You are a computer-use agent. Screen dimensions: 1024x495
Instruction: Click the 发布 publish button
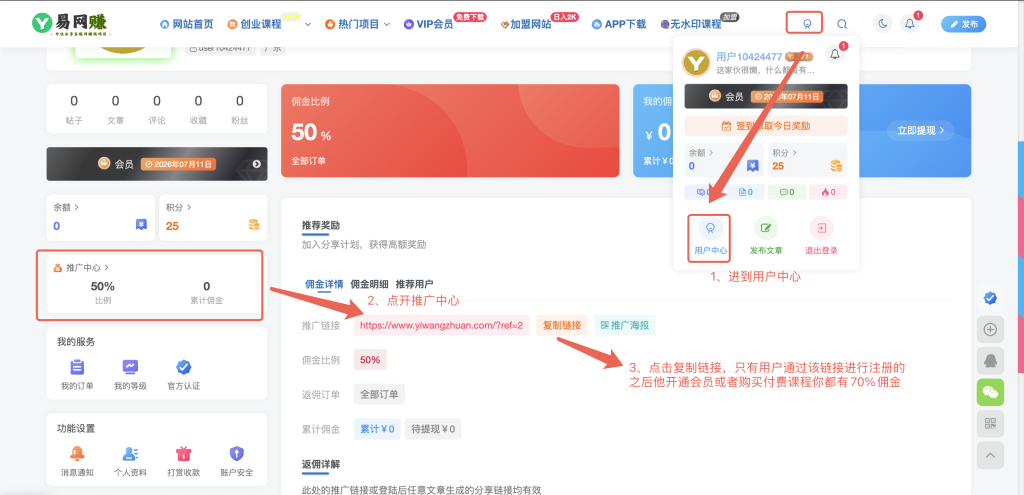click(x=963, y=24)
